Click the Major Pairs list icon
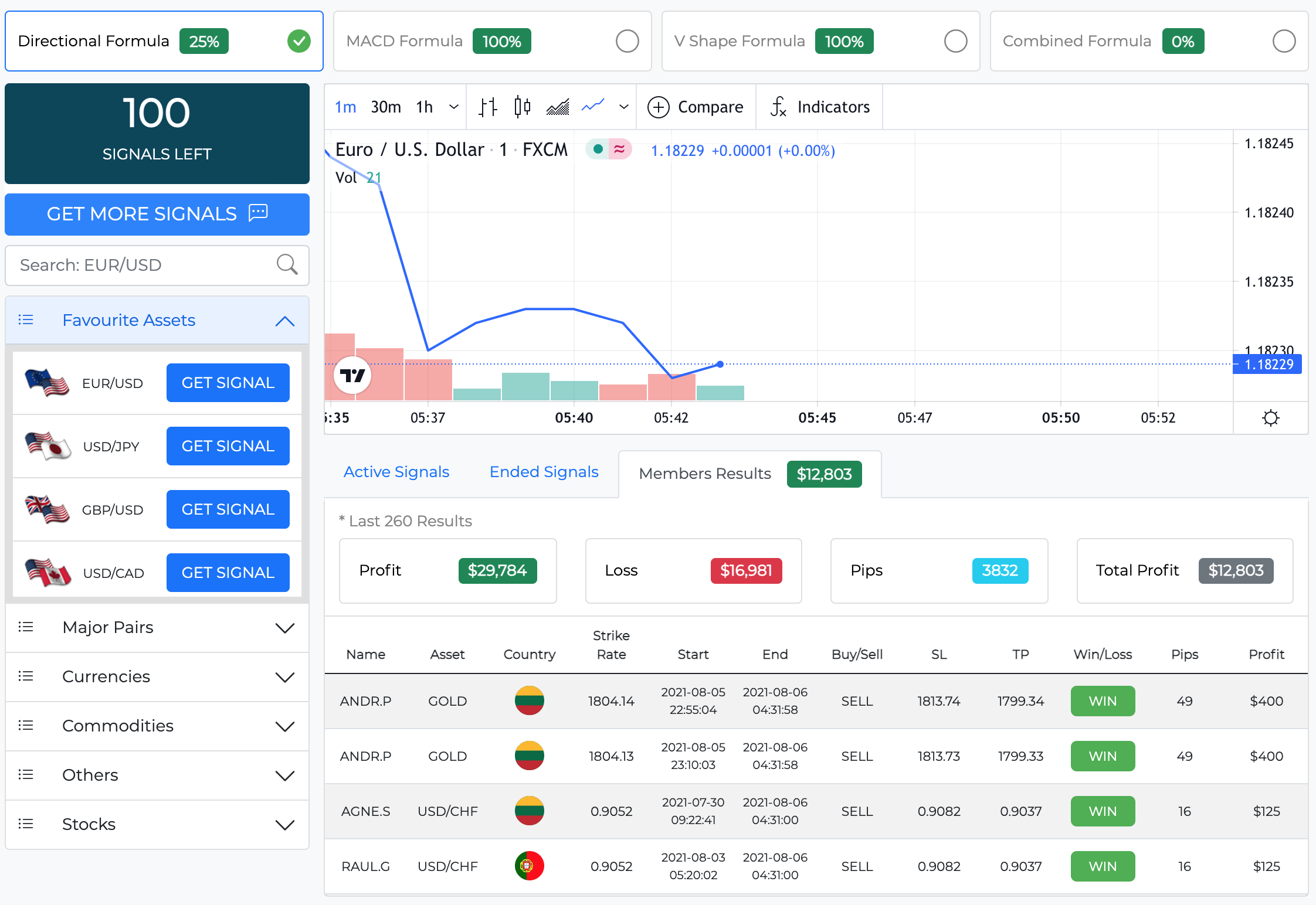This screenshot has width=1316, height=905. [26, 627]
